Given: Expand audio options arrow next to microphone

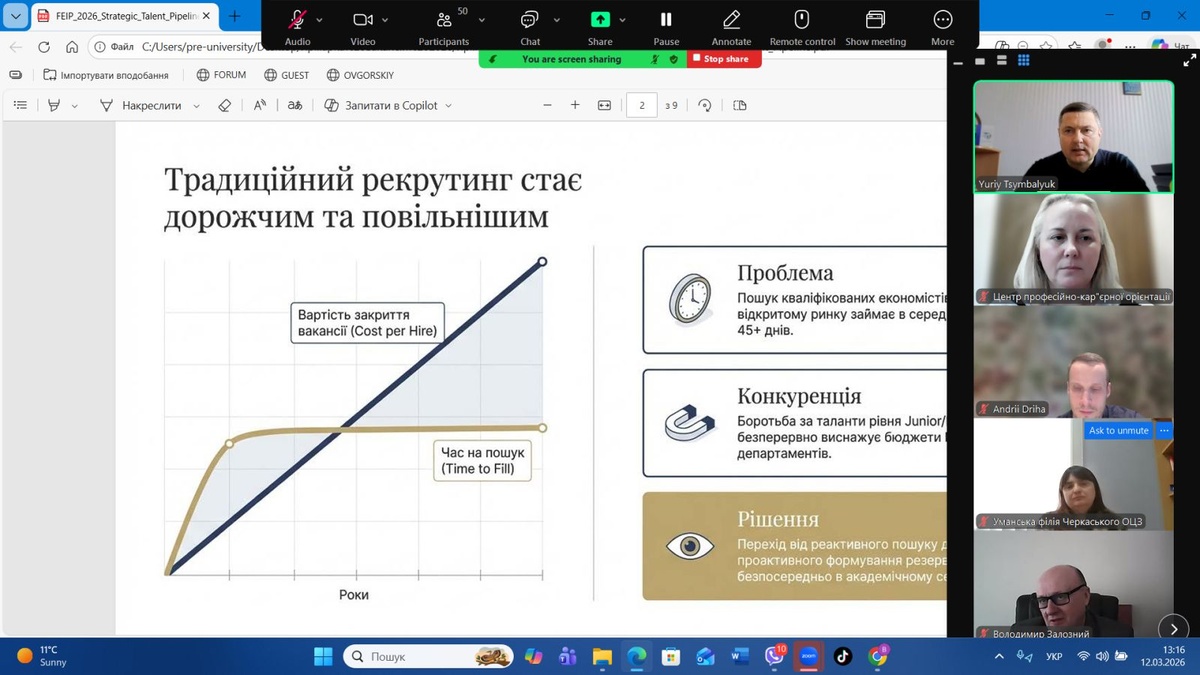Looking at the screenshot, I should pos(320,20).
